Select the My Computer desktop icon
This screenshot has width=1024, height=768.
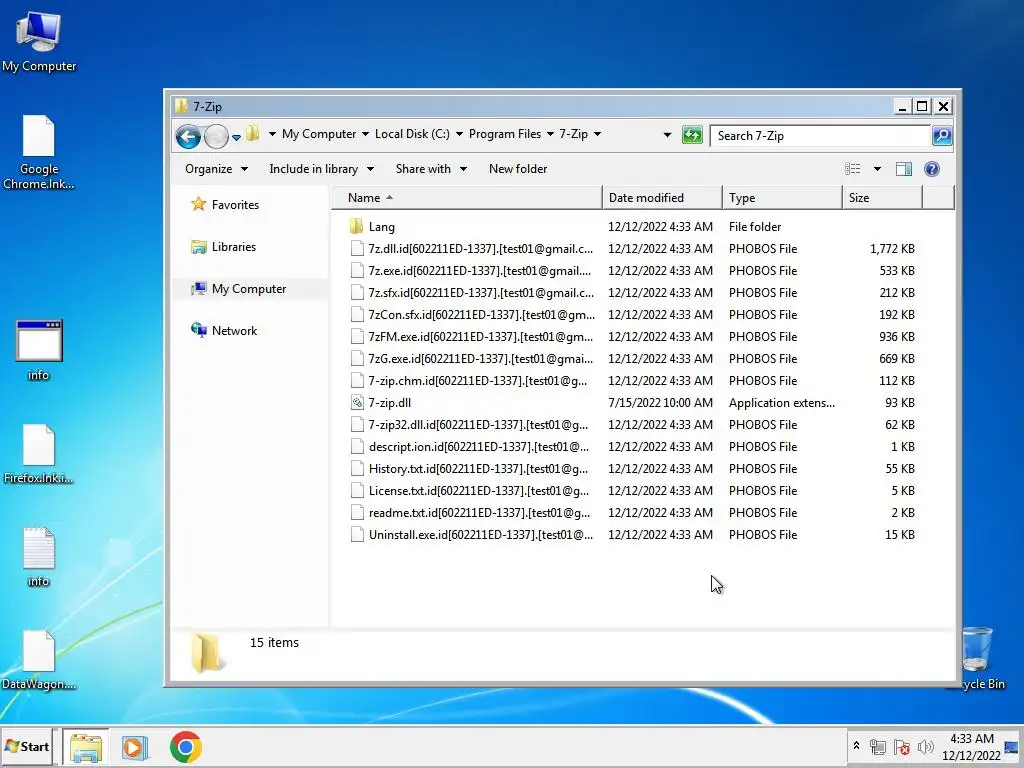39,42
